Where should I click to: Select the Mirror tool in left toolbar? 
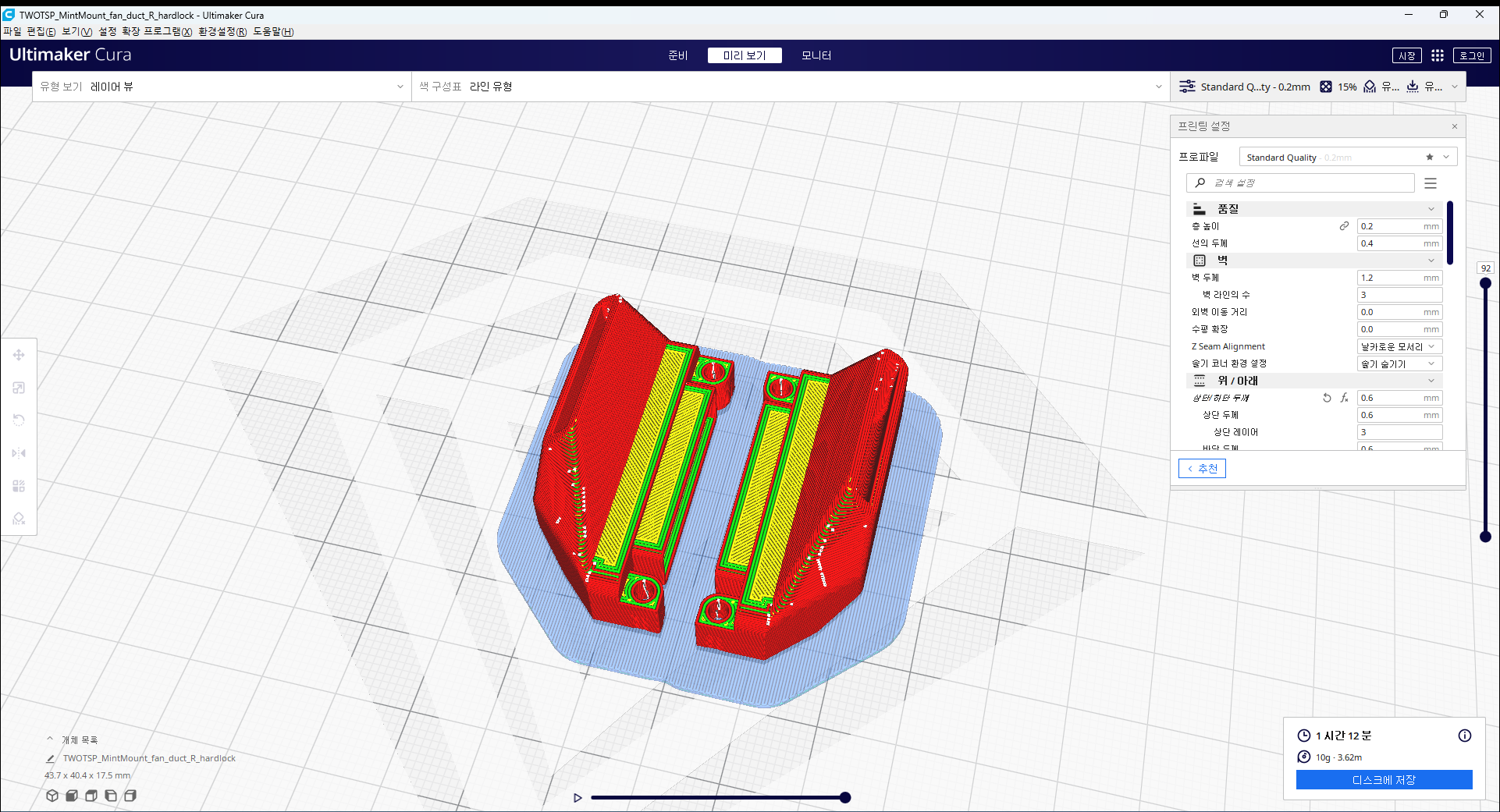(x=19, y=453)
